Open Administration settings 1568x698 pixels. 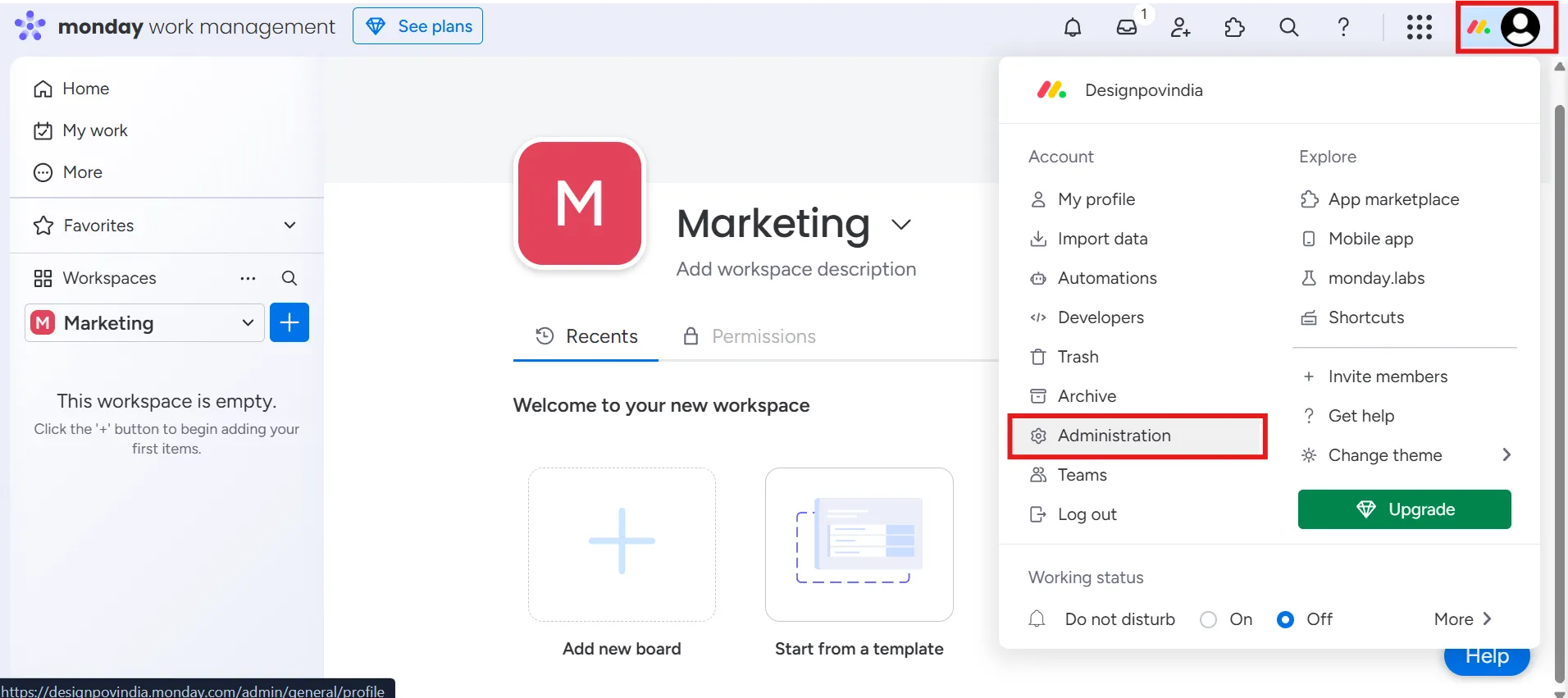coord(1137,436)
